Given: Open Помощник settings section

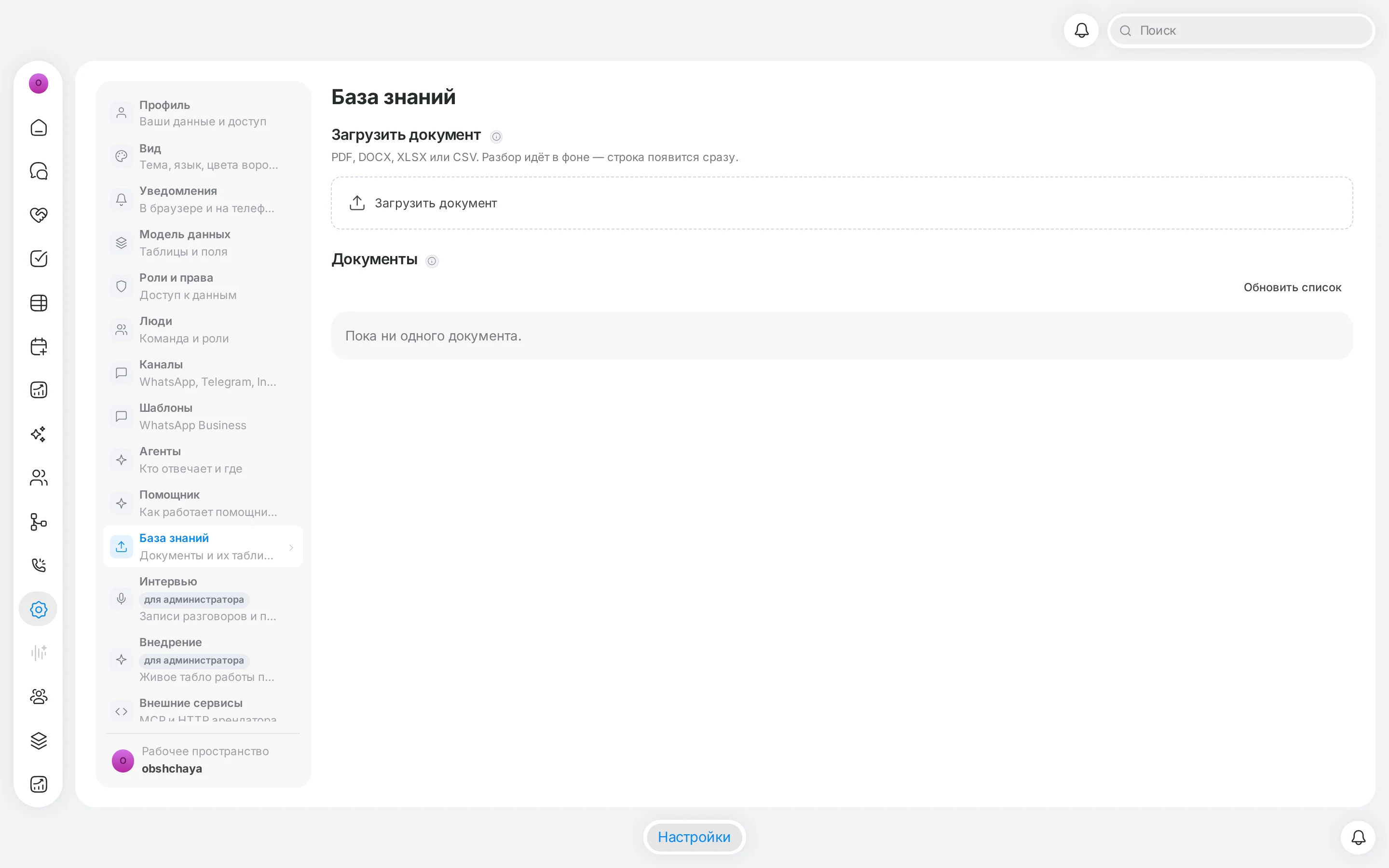Looking at the screenshot, I should [203, 503].
